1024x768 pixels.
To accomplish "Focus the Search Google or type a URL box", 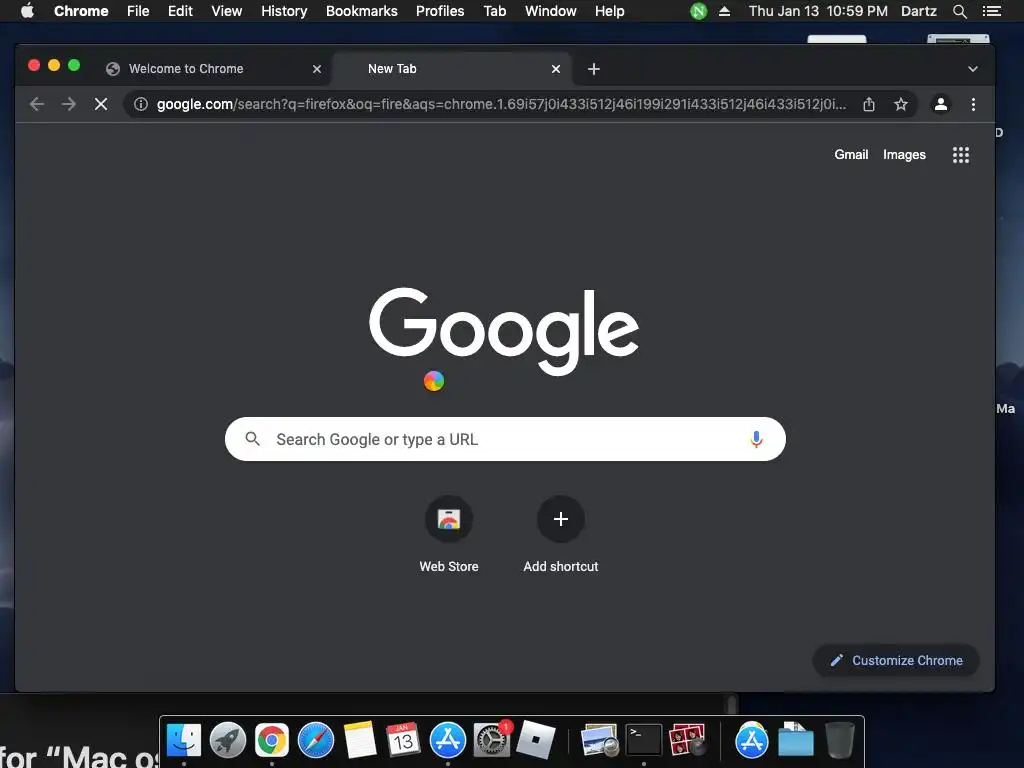I will point(505,439).
